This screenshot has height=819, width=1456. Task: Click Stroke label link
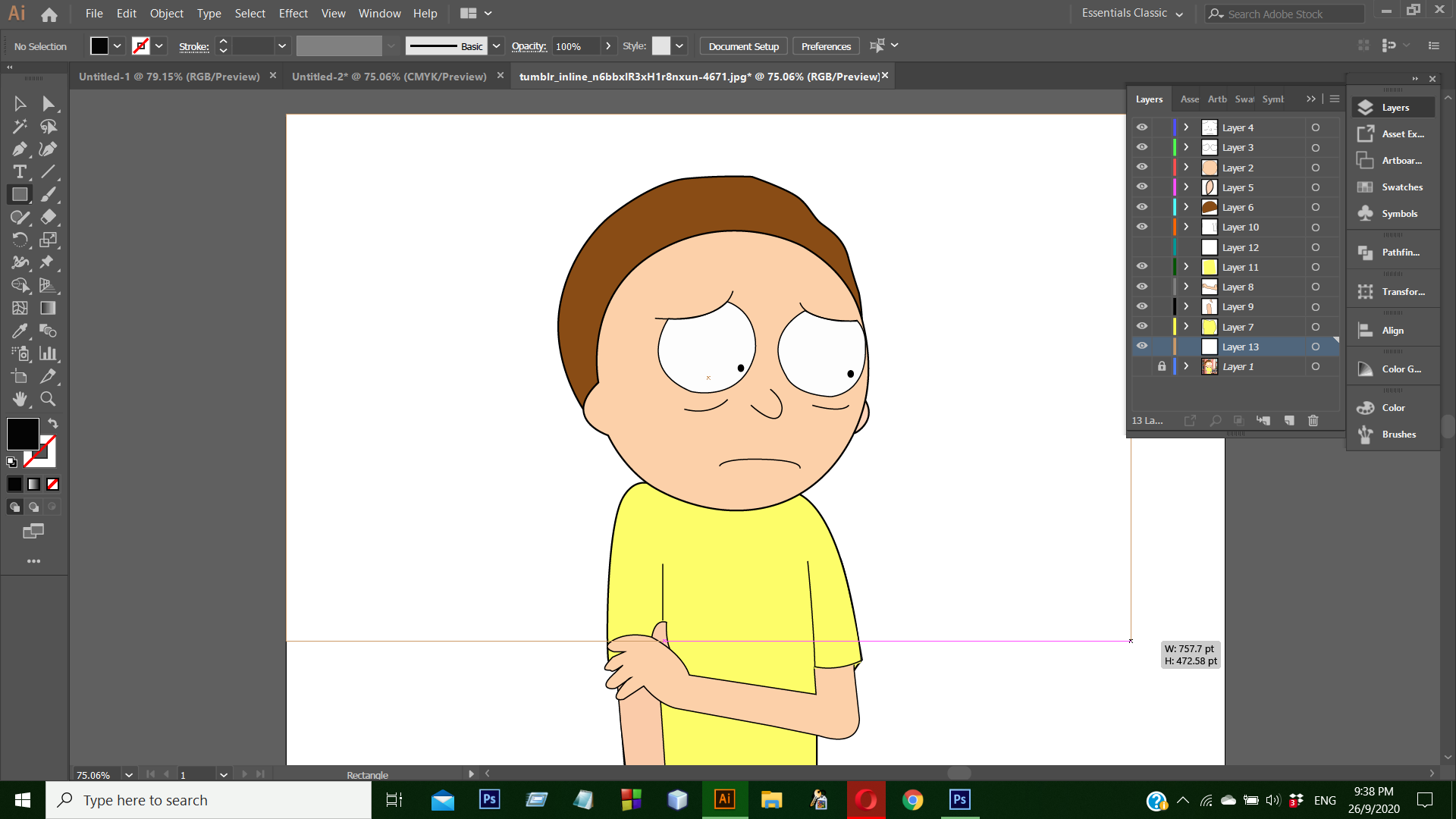pos(194,47)
